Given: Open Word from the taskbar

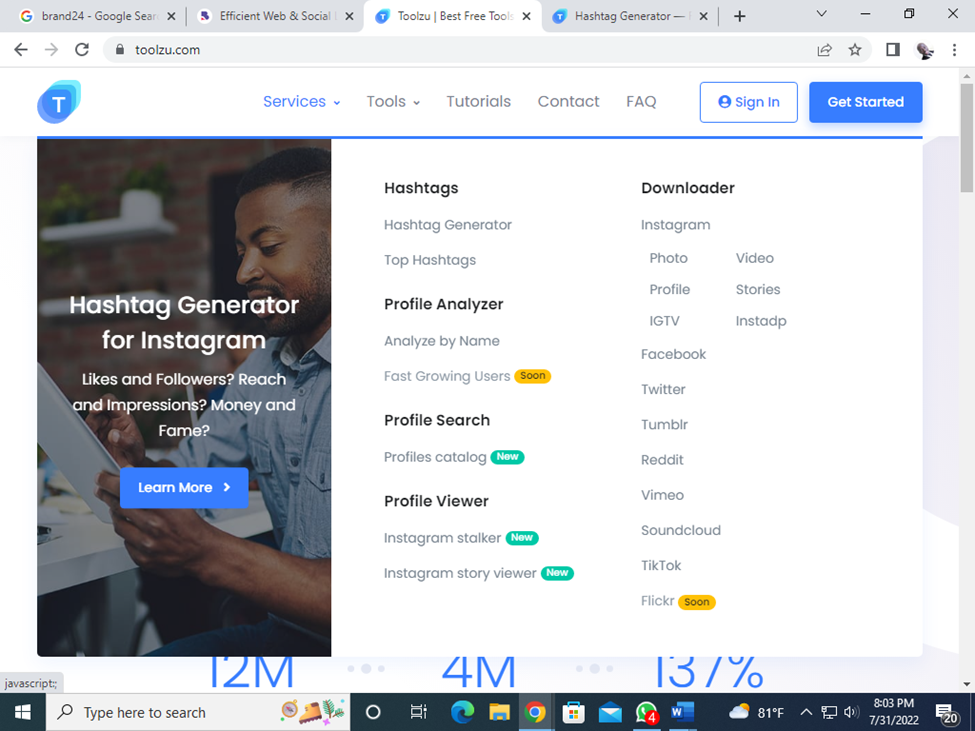Looking at the screenshot, I should (682, 712).
